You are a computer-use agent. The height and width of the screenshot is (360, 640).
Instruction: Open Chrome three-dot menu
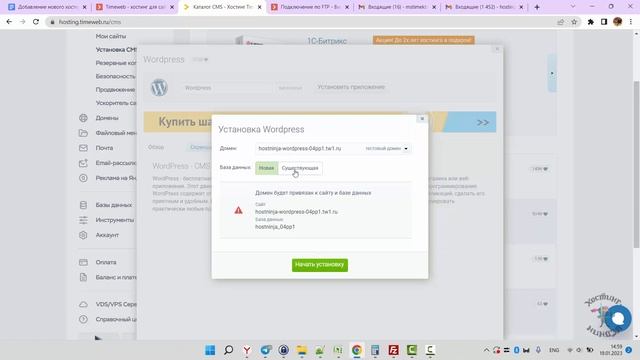point(631,22)
